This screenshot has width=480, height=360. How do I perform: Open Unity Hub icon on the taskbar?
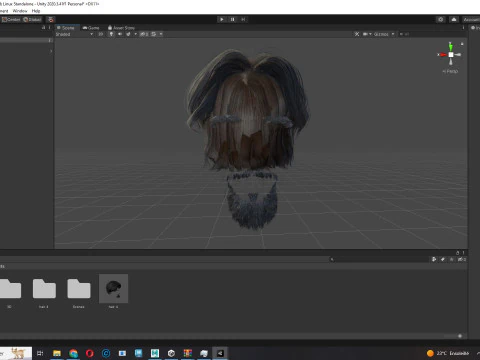(x=171, y=353)
